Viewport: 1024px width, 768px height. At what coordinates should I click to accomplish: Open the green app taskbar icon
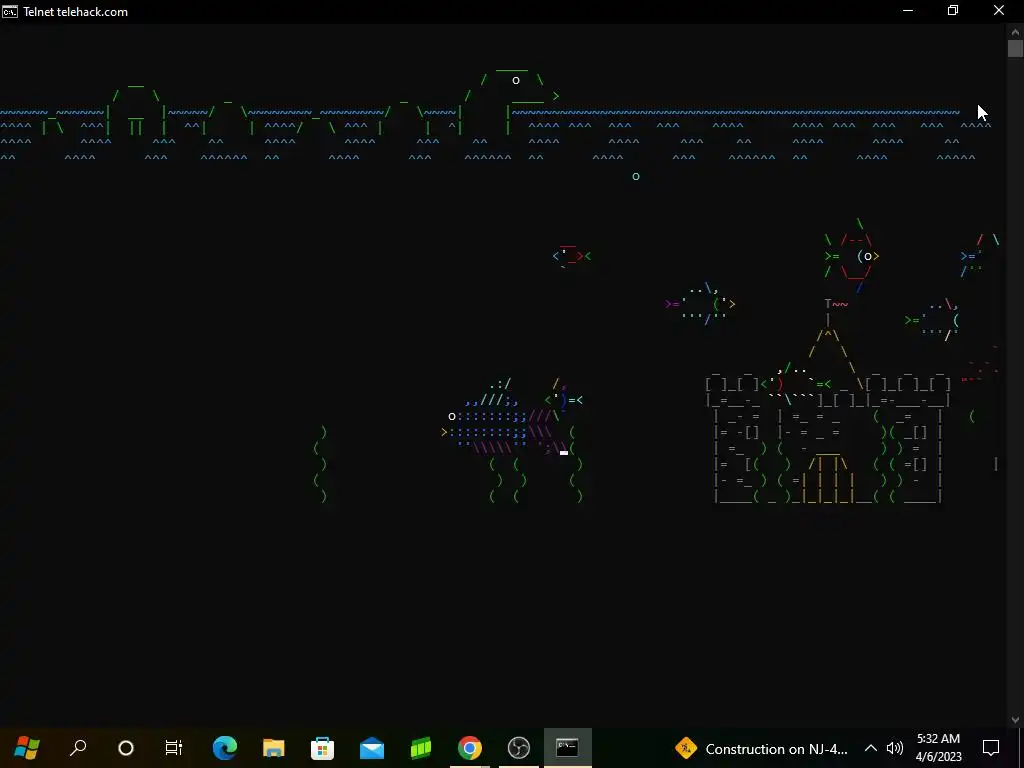click(x=421, y=748)
